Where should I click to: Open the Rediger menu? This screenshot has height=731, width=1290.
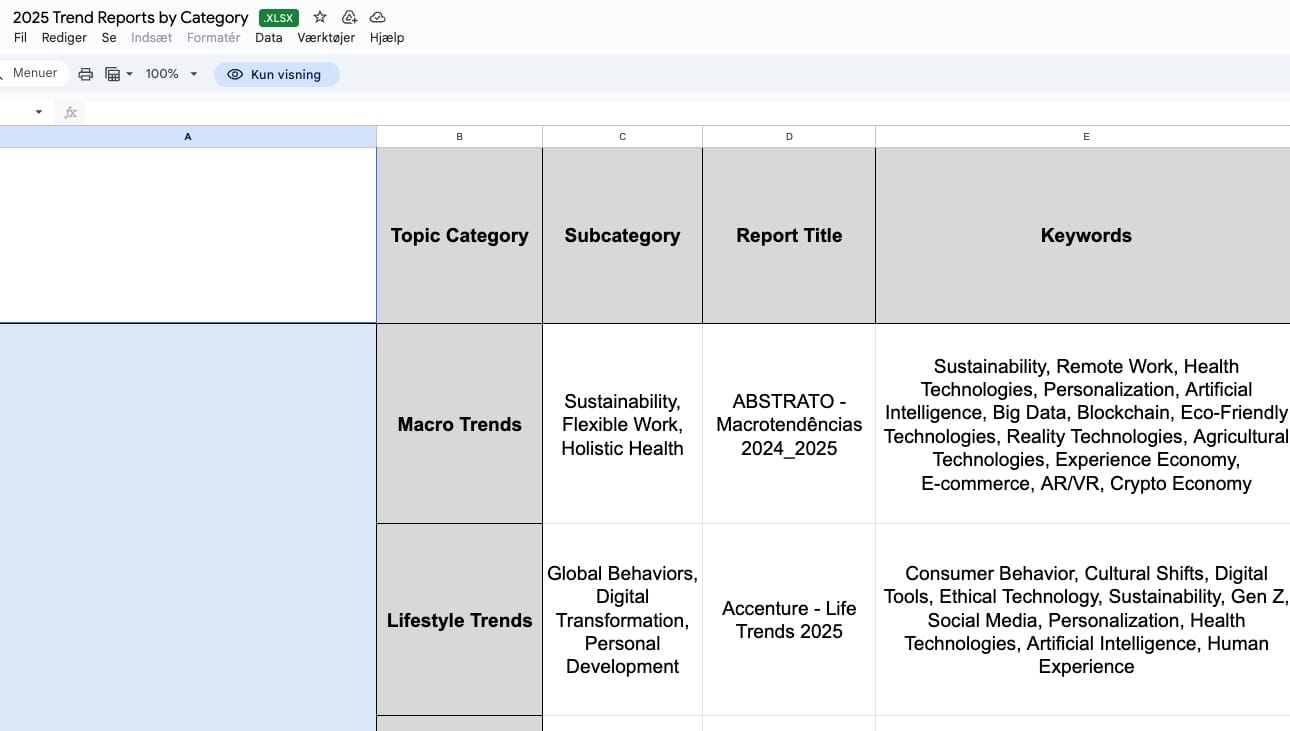coord(64,38)
